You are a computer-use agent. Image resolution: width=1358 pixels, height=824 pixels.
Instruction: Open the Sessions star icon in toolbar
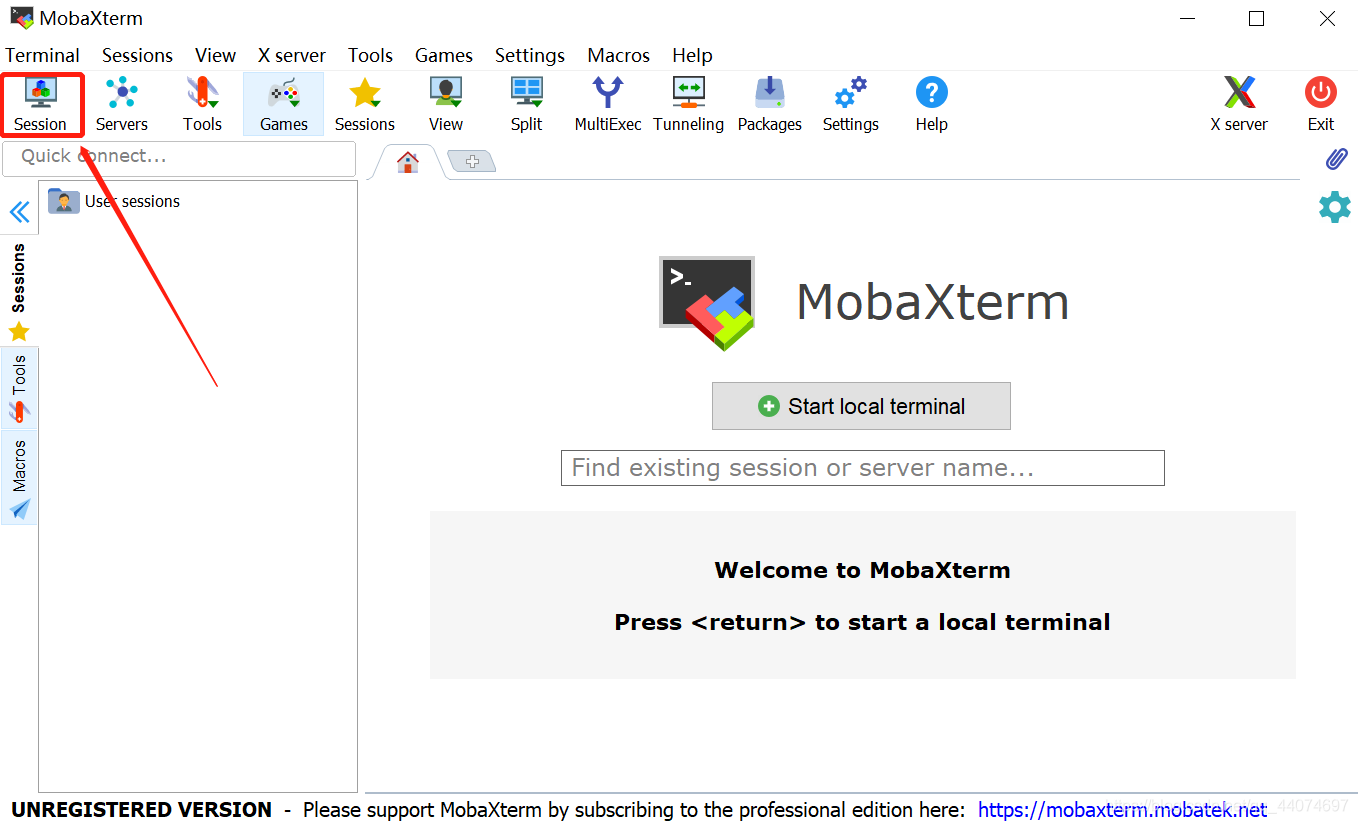click(x=365, y=104)
